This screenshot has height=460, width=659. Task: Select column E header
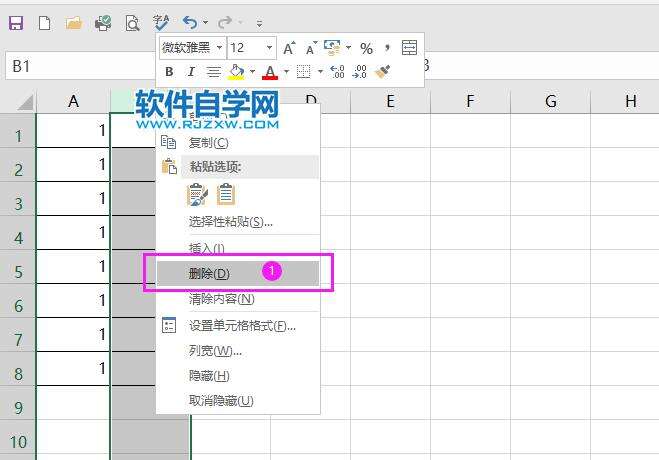tap(390, 101)
